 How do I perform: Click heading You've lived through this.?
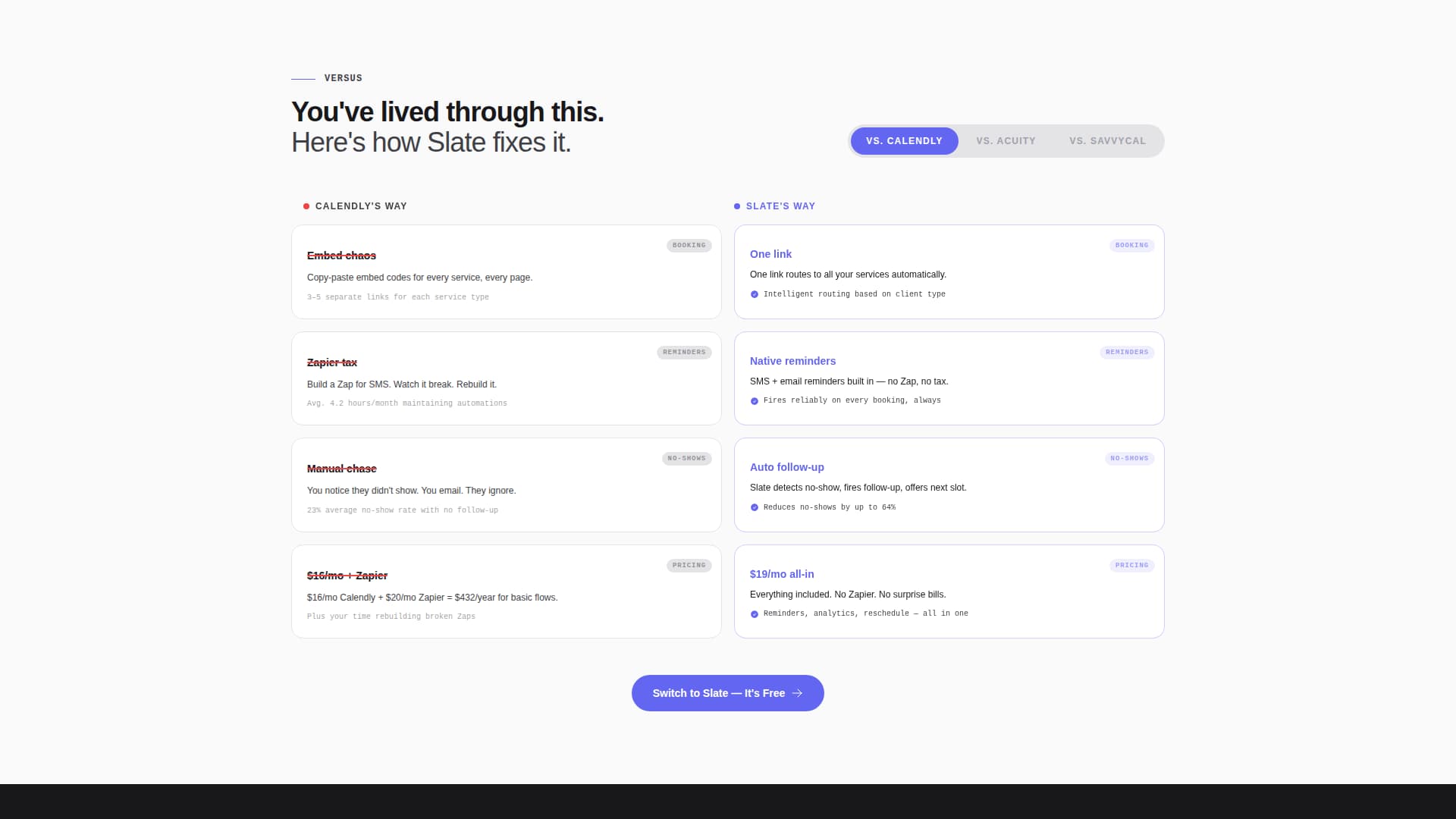[x=447, y=112]
